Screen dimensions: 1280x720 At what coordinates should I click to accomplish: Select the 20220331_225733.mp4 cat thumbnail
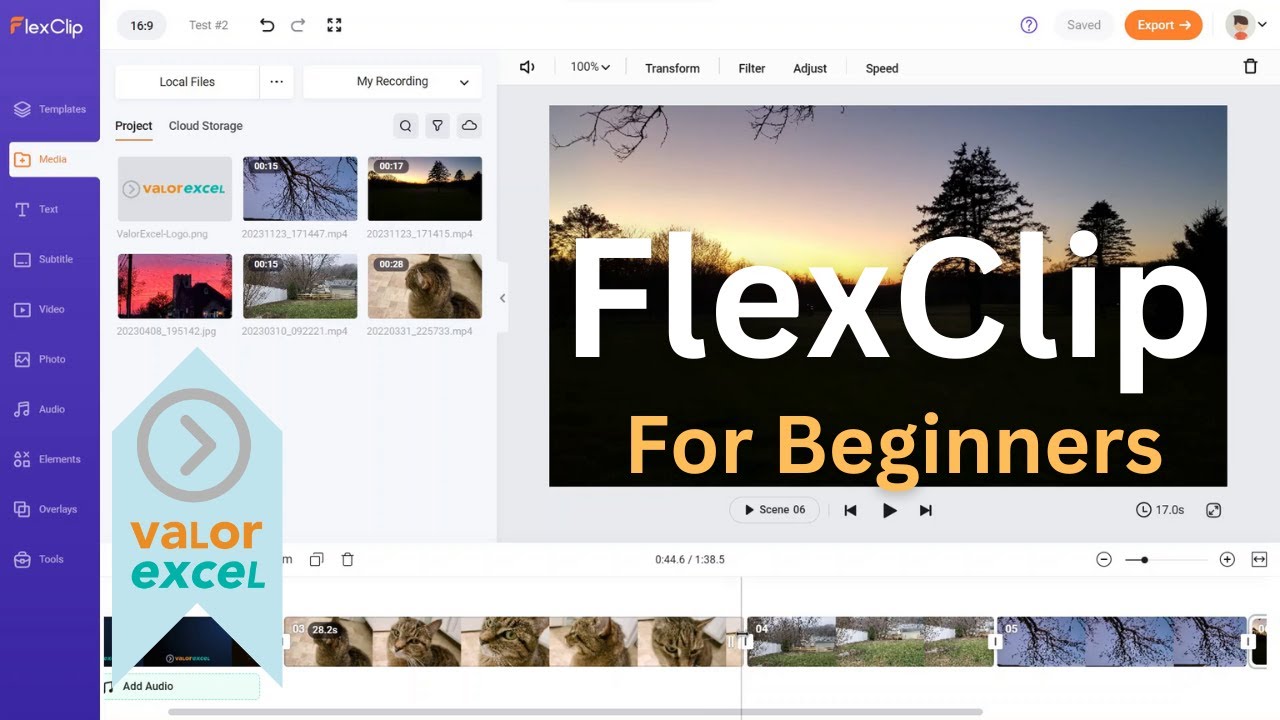tap(425, 286)
